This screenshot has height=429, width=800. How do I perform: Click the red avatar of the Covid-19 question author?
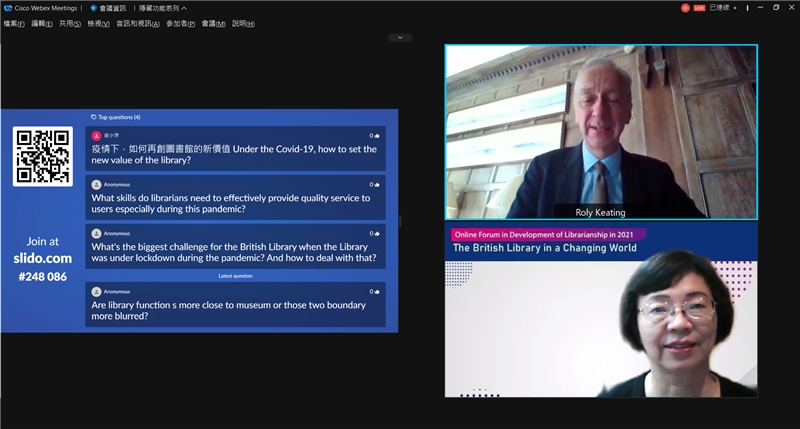click(x=96, y=136)
